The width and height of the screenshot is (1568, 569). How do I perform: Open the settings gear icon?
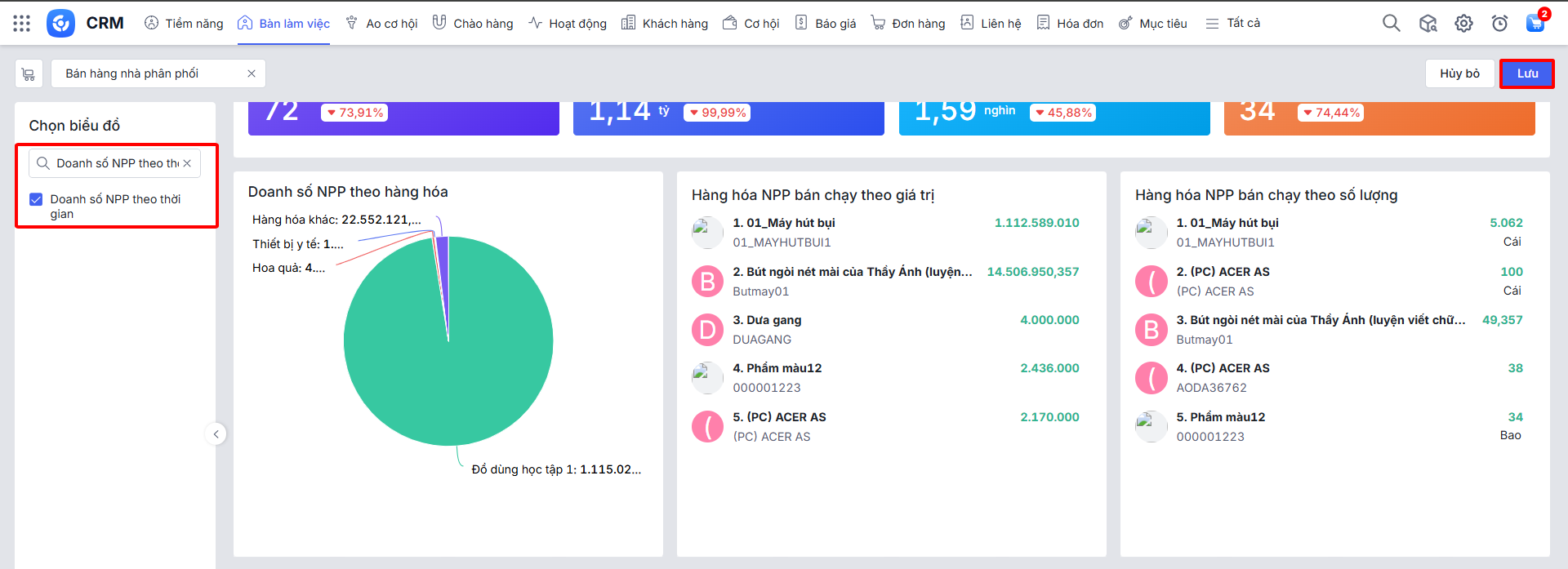pos(1463,24)
